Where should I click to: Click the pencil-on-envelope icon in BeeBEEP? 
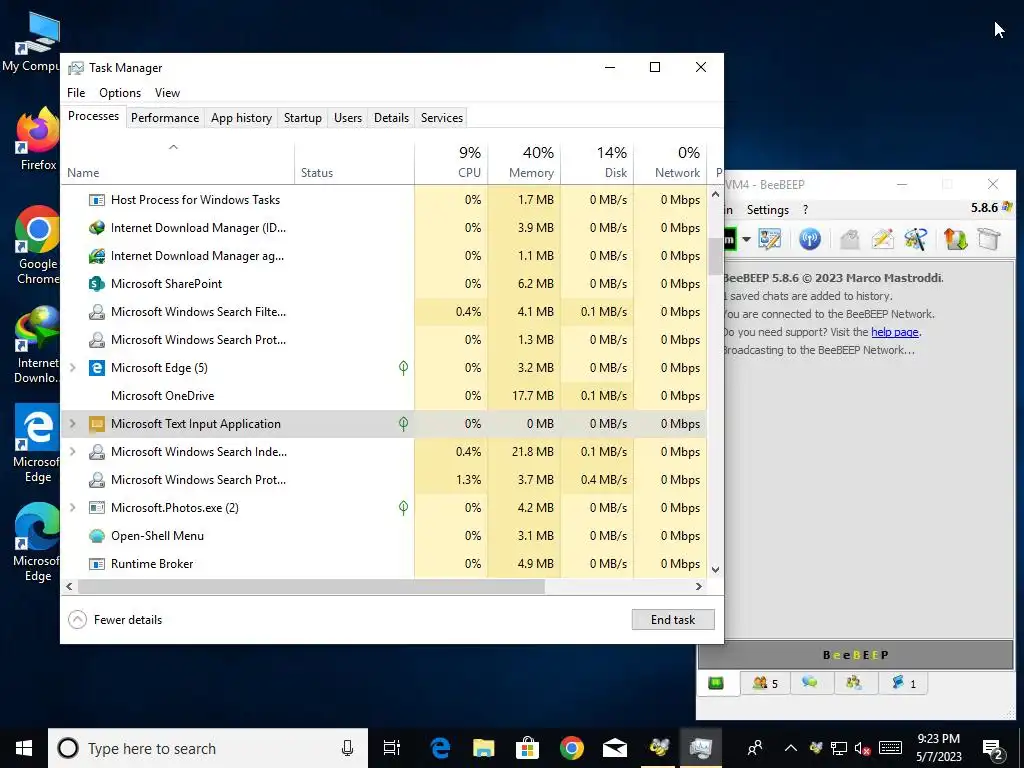[882, 239]
